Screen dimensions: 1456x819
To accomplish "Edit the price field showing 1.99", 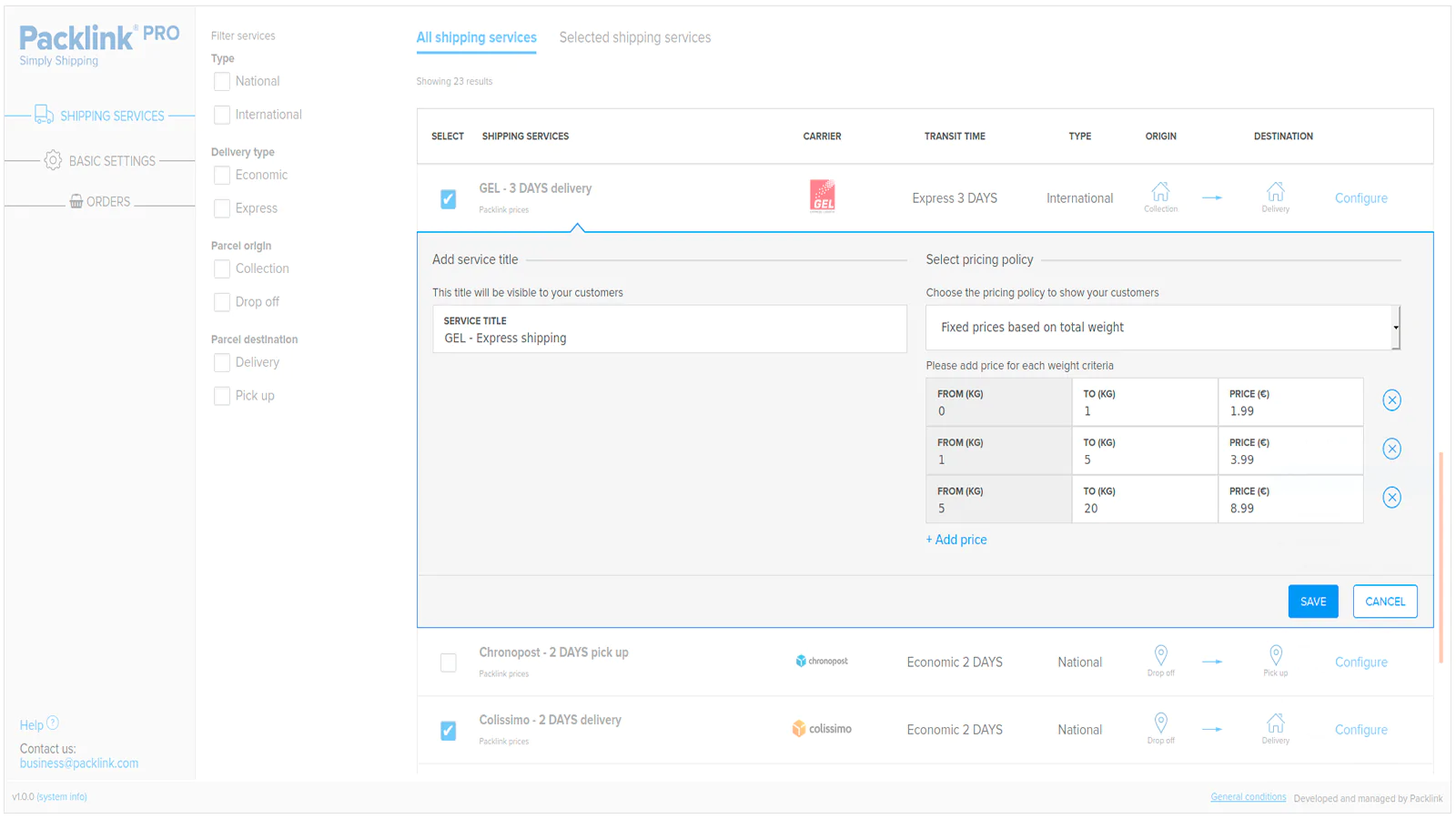I will (1290, 402).
